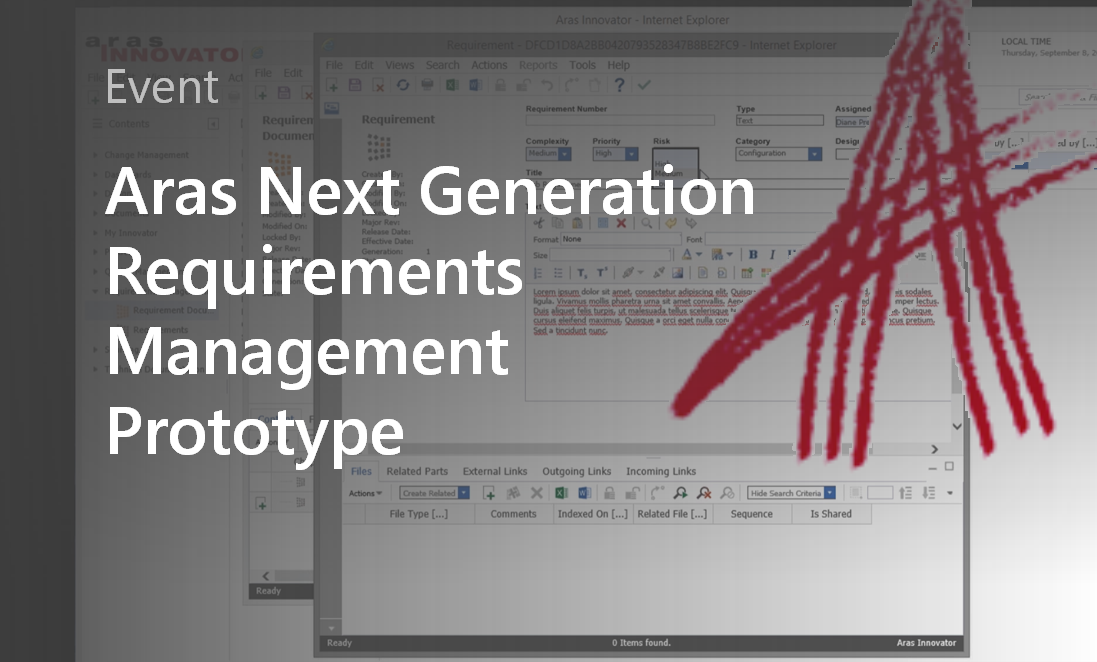
Task: Save the requirement using the save icon
Action: click(x=354, y=87)
